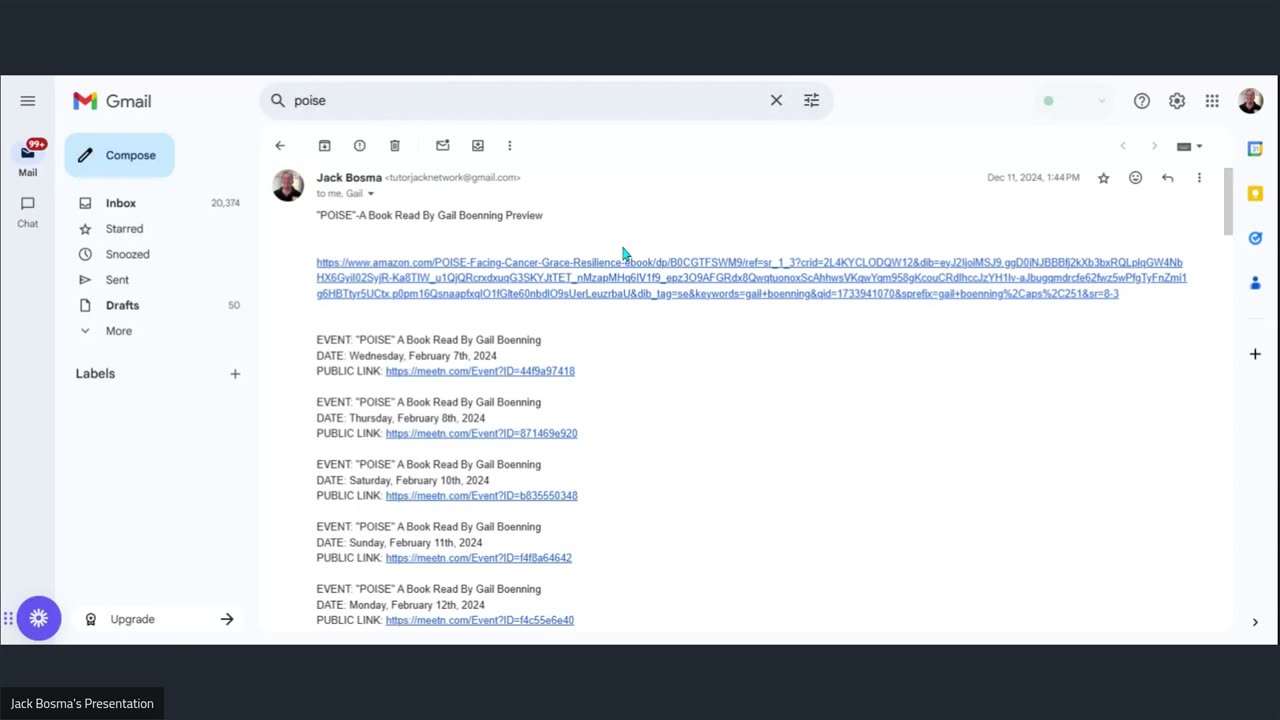Click the search mail input field
The height and width of the screenshot is (720, 1280).
click(x=525, y=100)
